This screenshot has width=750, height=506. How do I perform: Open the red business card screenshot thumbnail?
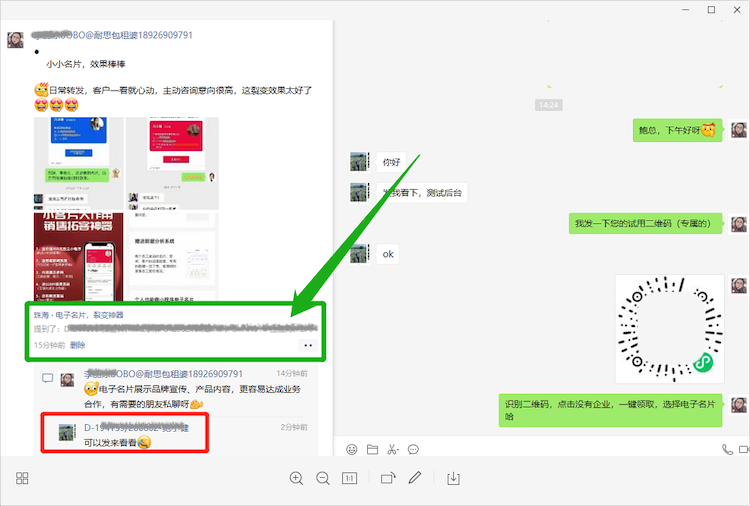173,163
